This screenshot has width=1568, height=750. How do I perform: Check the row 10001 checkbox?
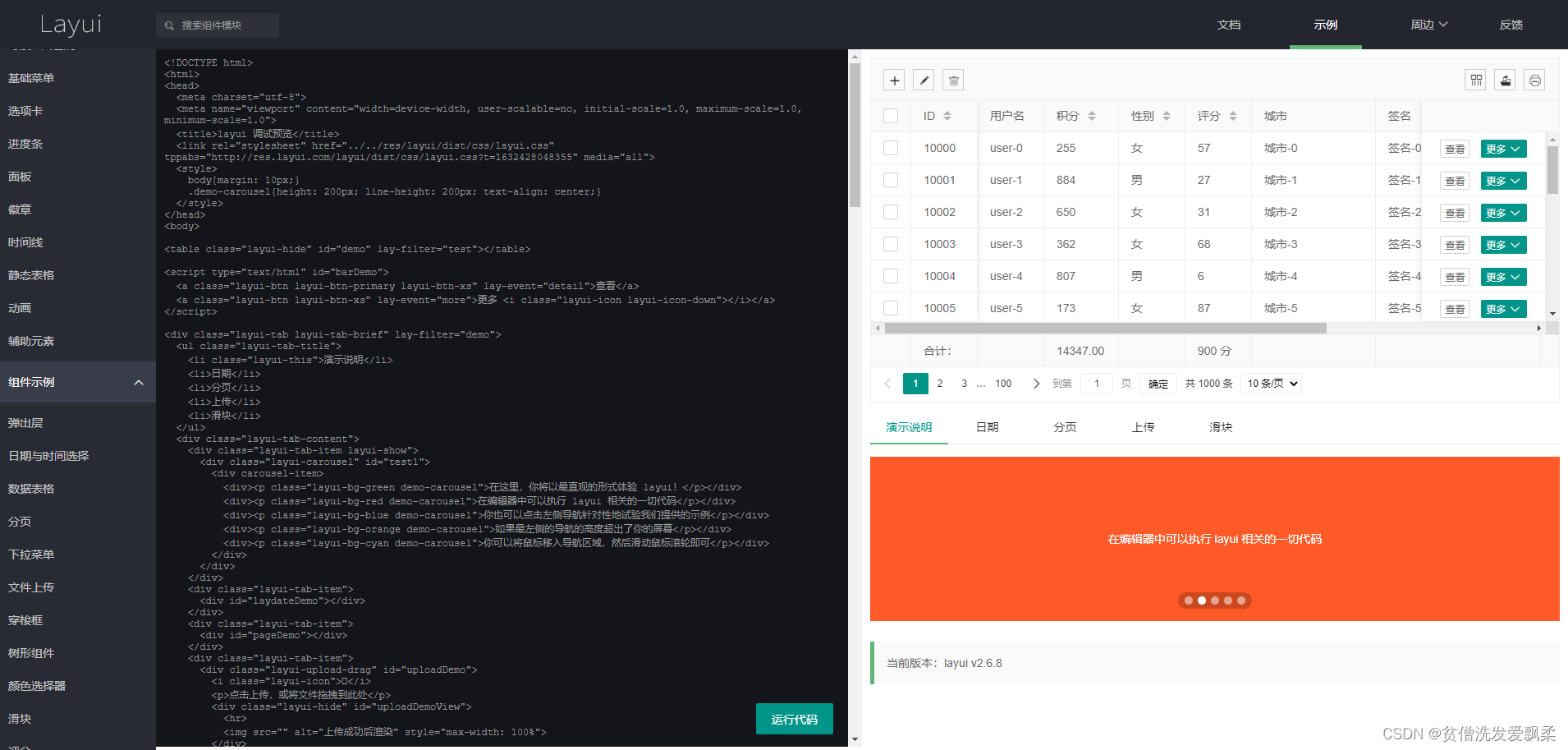[x=891, y=180]
